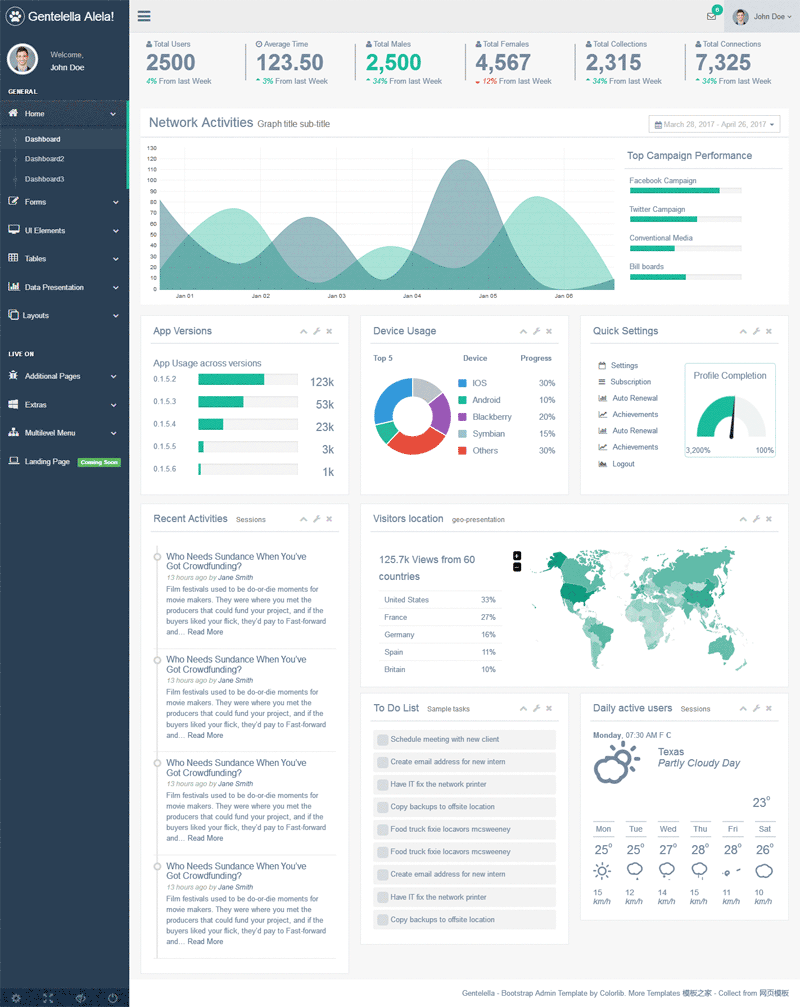This screenshot has width=800, height=1007.
Task: Check the first 'Have IT fix the network printer' checkbox
Action: coord(383,785)
